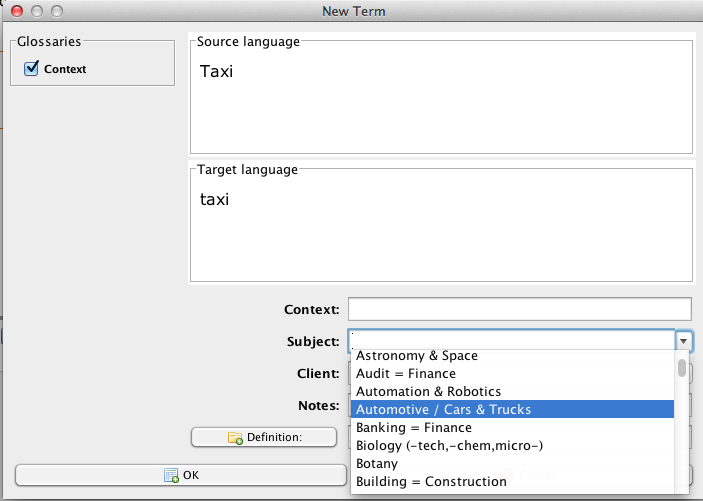Click the subject list scrollbar thumb
The width and height of the screenshot is (703, 501).
click(682, 369)
